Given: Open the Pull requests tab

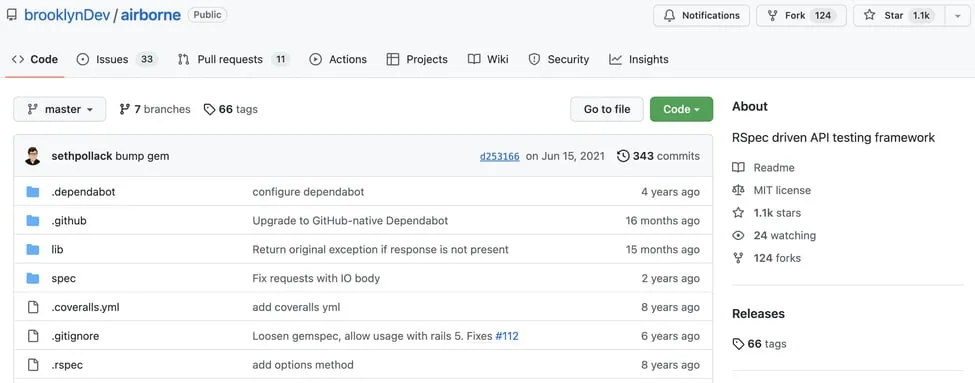Looking at the screenshot, I should pyautogui.click(x=233, y=60).
